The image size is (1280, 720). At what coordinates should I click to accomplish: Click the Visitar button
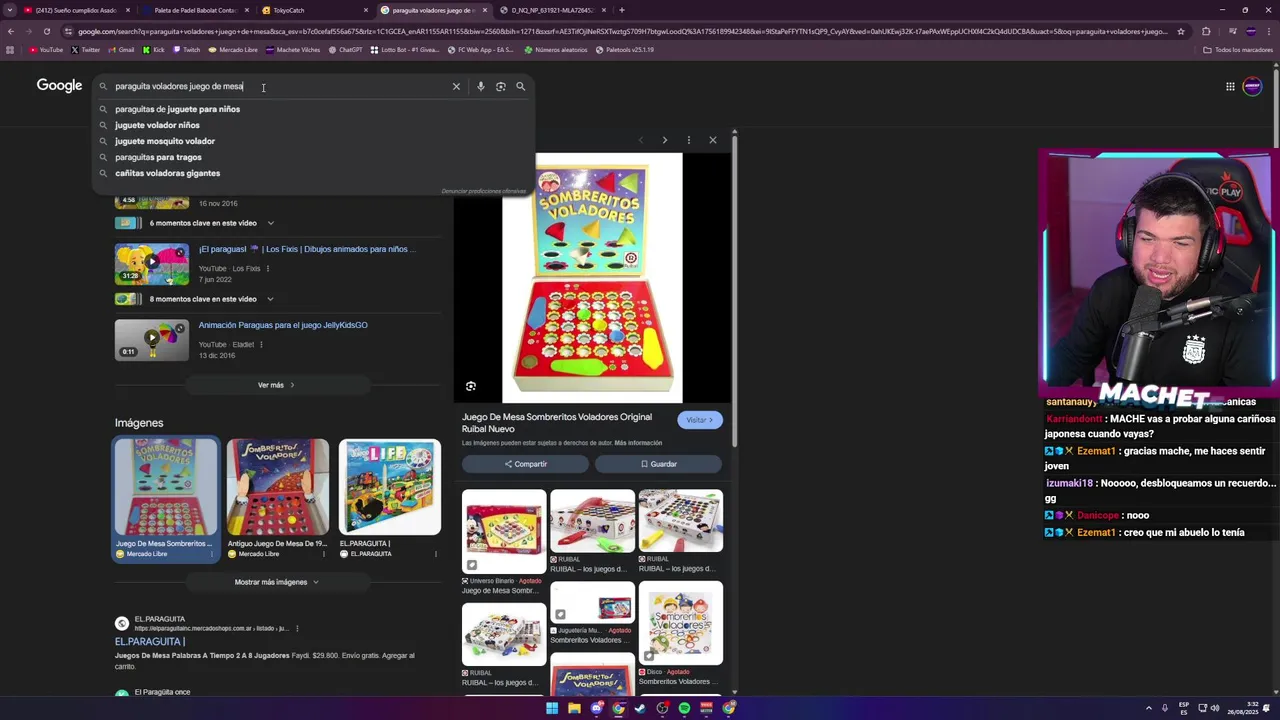coord(700,420)
